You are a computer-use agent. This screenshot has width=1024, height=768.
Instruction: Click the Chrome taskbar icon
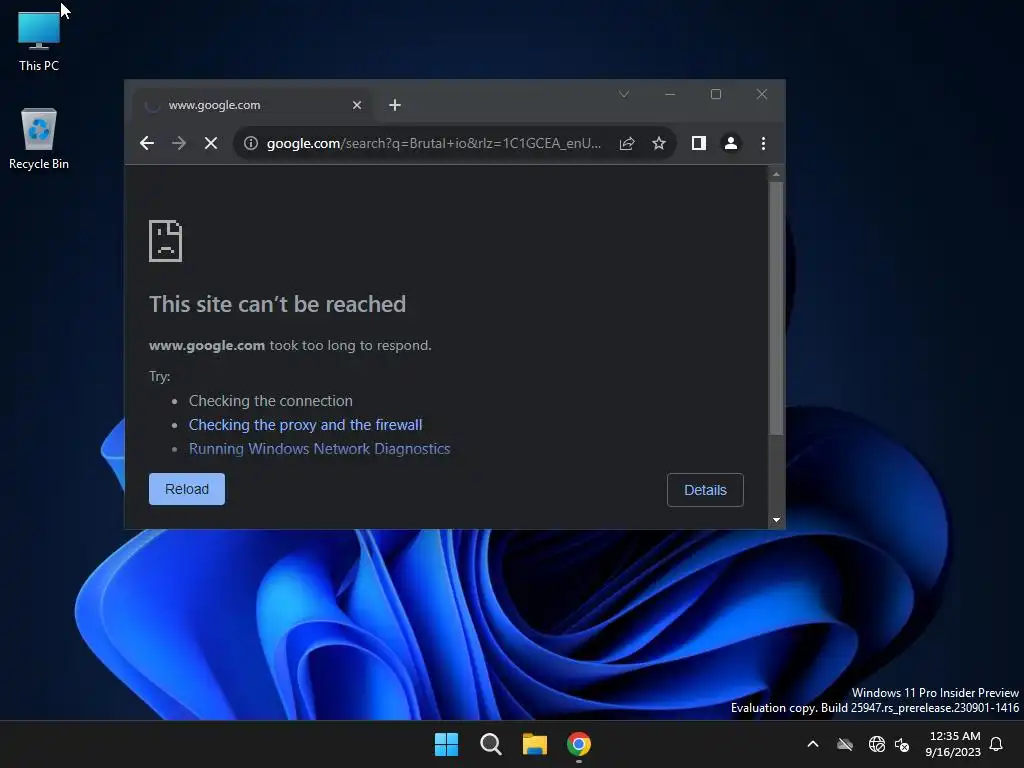pyautogui.click(x=579, y=744)
